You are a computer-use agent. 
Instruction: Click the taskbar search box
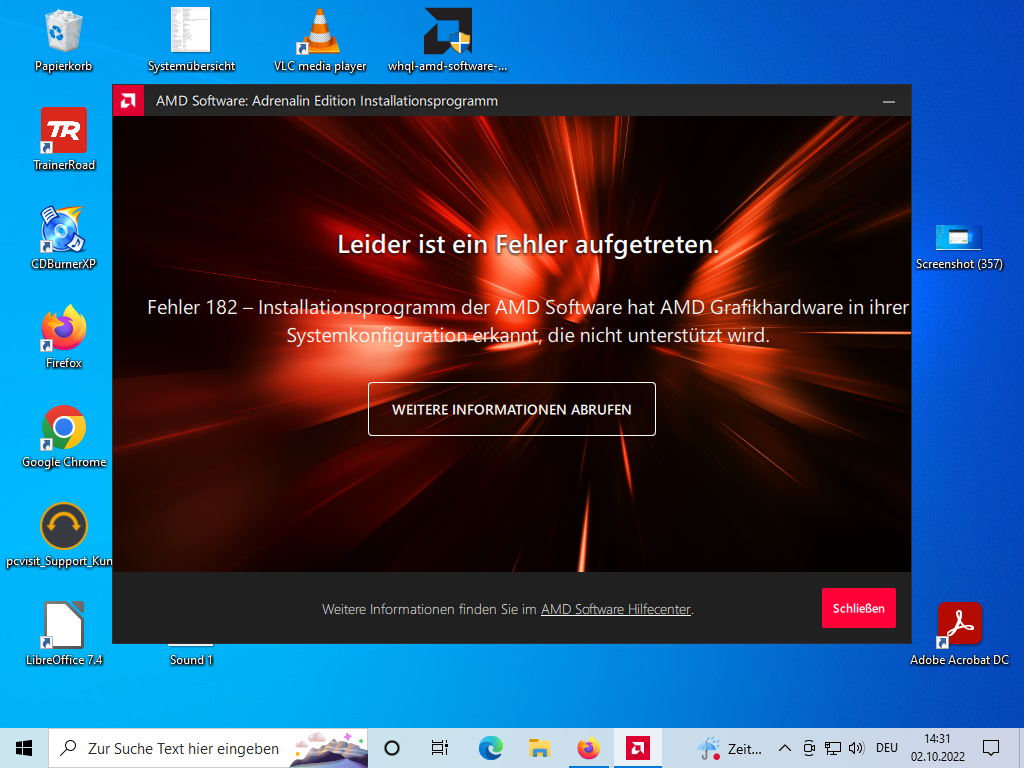[x=208, y=748]
